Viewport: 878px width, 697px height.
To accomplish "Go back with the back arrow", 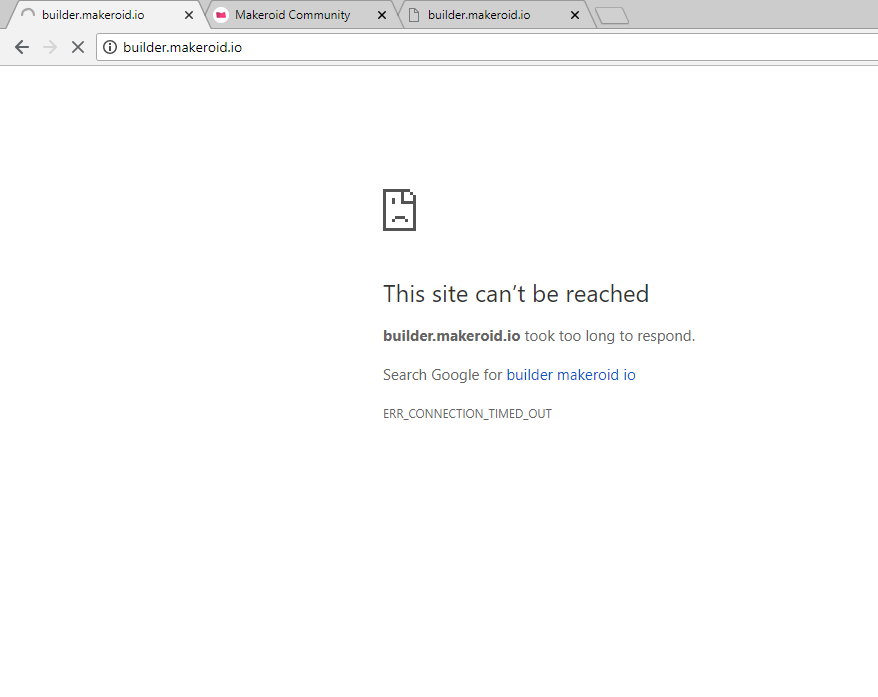I will (x=22, y=47).
